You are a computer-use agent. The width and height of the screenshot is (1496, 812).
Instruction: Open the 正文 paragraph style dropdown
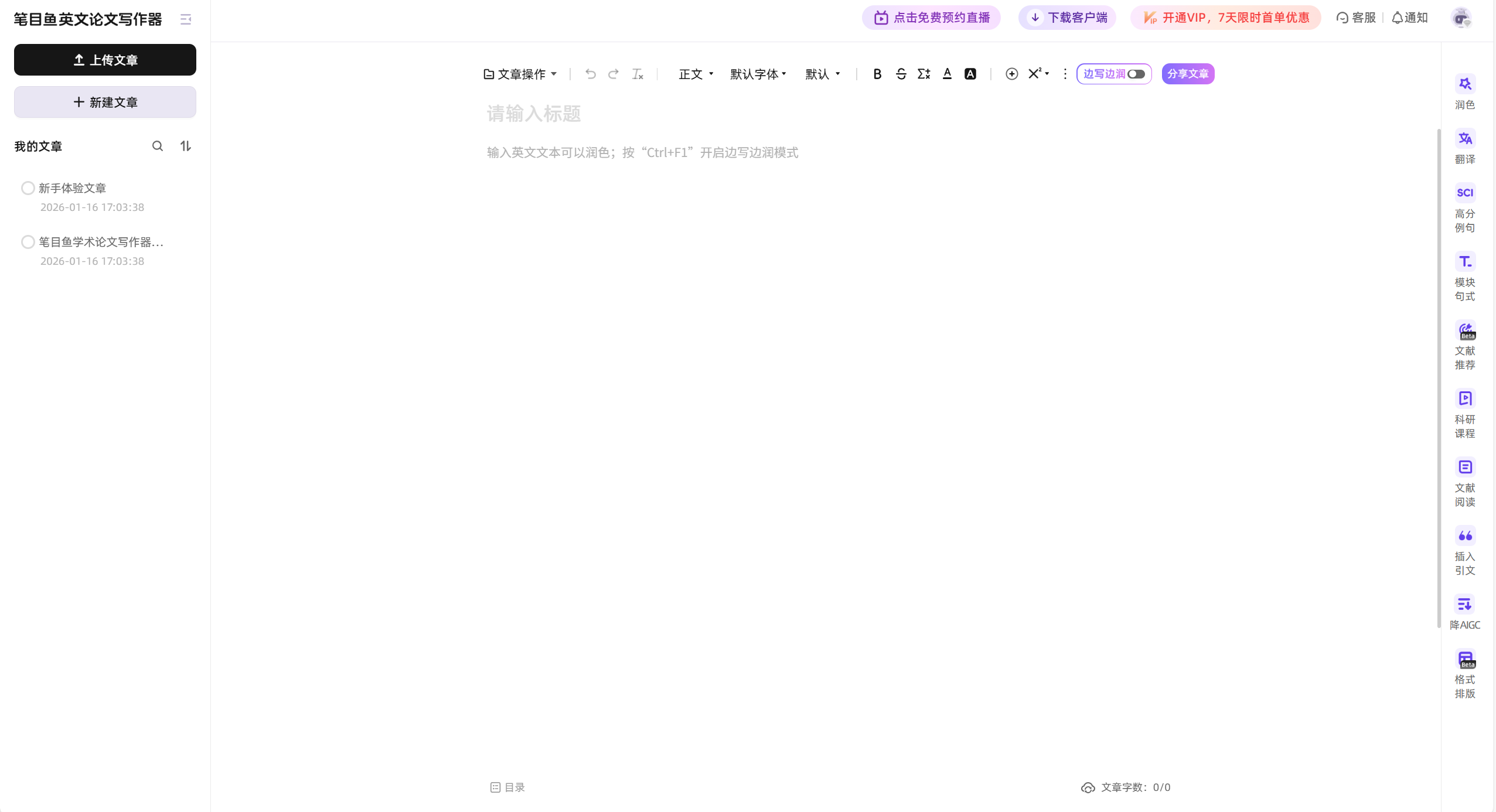click(x=695, y=74)
